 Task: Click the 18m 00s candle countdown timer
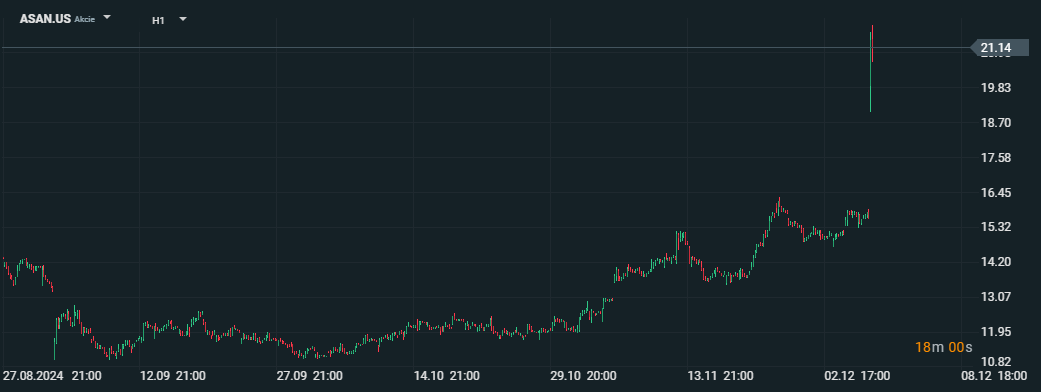coord(943,347)
